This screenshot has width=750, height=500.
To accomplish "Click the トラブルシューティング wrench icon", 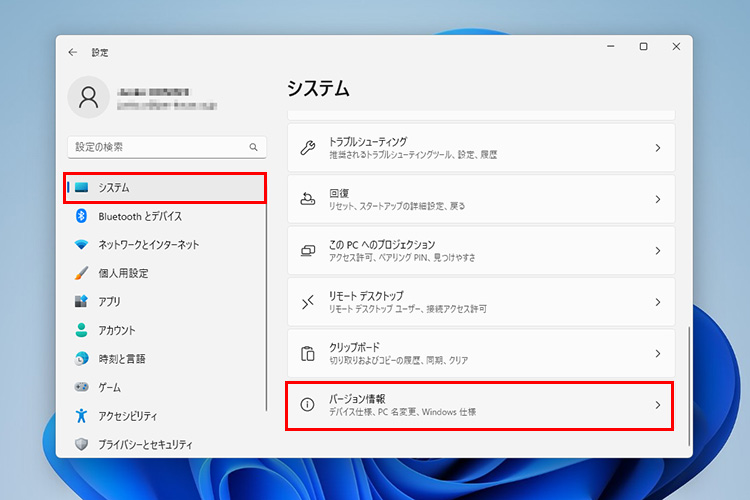I will point(308,148).
